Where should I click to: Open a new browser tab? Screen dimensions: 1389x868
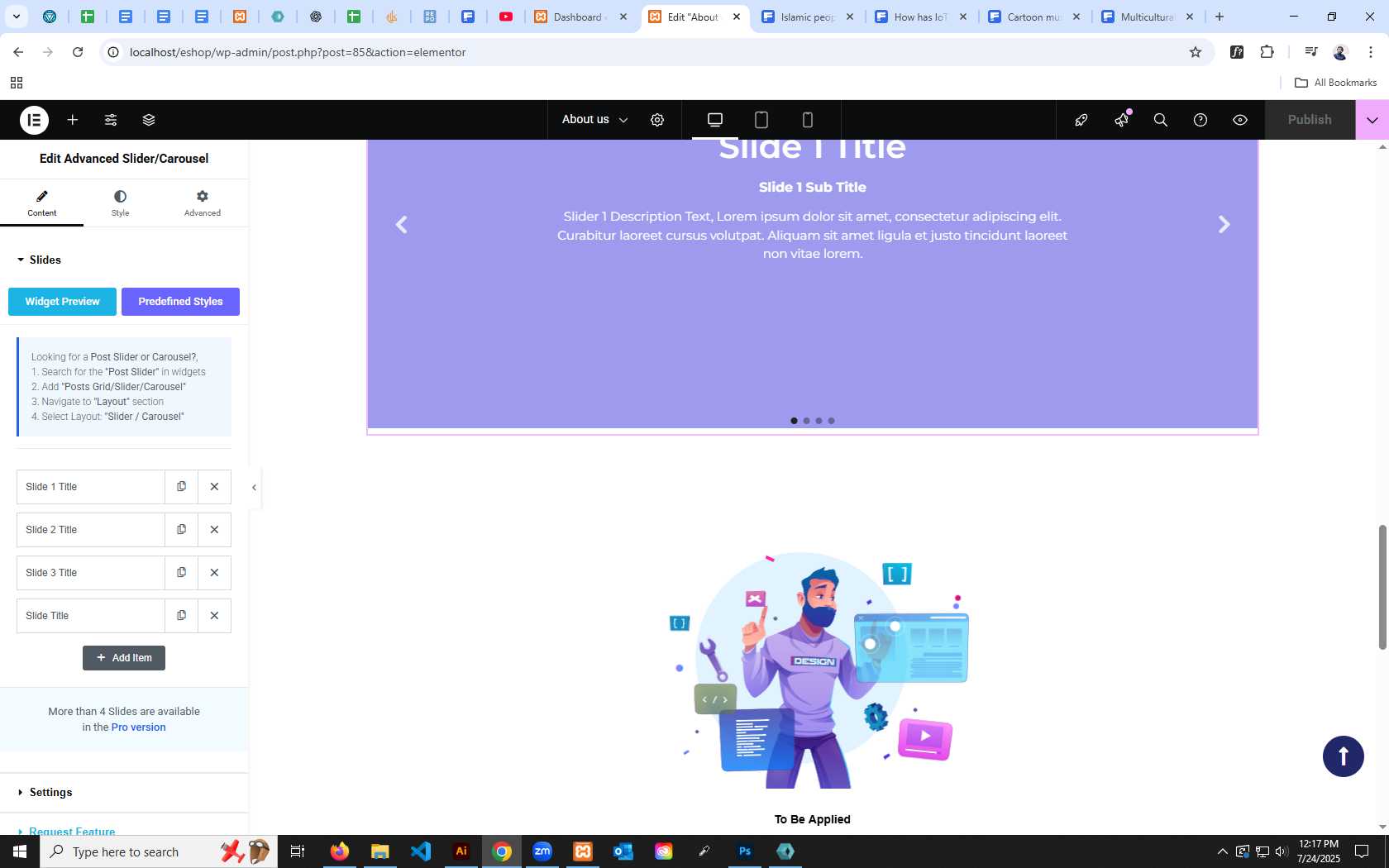1220,17
